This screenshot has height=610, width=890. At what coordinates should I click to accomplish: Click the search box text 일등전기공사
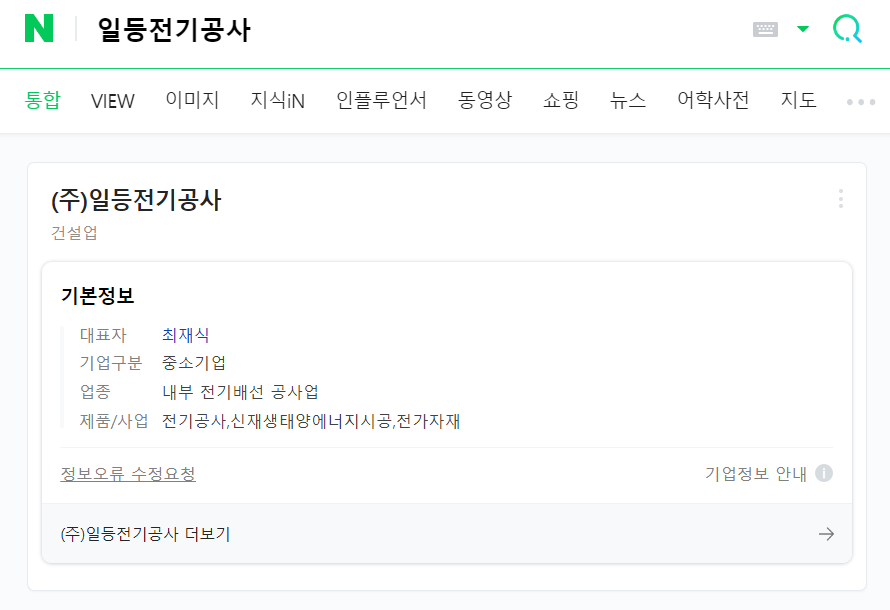pos(174,30)
